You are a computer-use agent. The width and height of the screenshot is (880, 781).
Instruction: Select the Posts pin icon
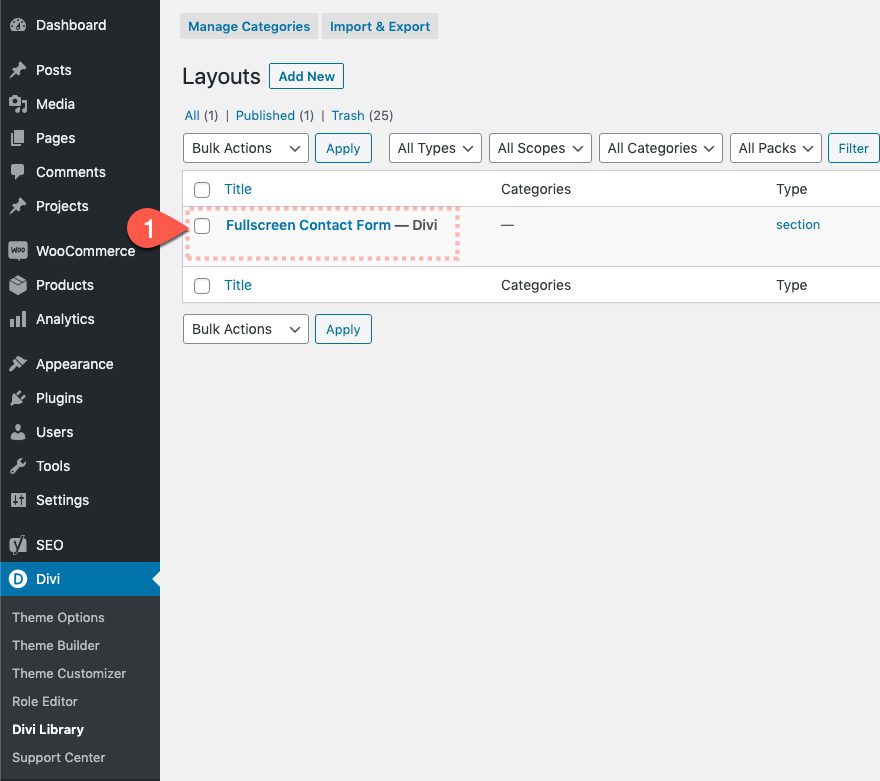[20, 70]
